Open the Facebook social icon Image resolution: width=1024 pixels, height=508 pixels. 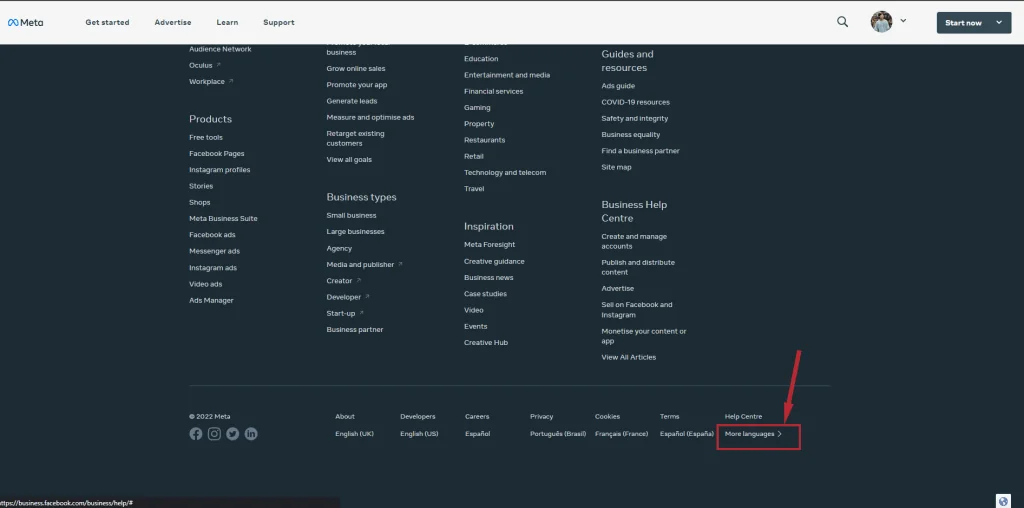196,434
